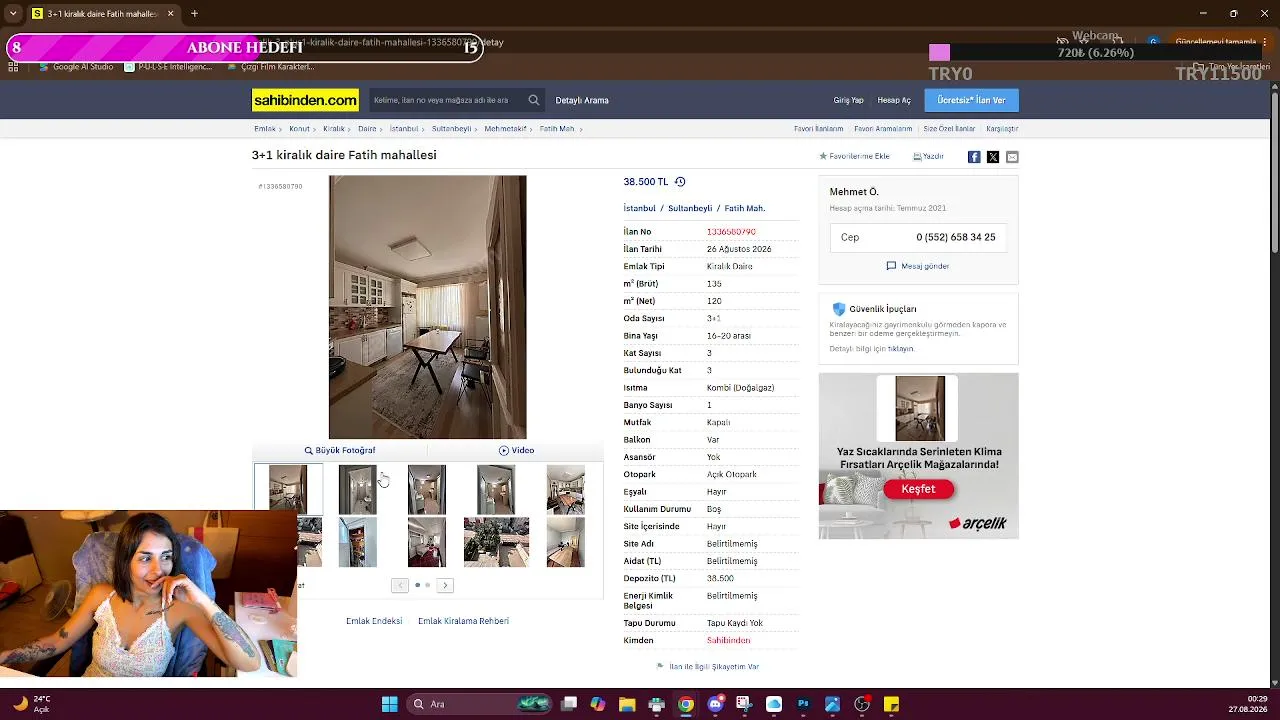Close the sahibinden browser tab
This screenshot has width=1280, height=720.
coord(170,14)
